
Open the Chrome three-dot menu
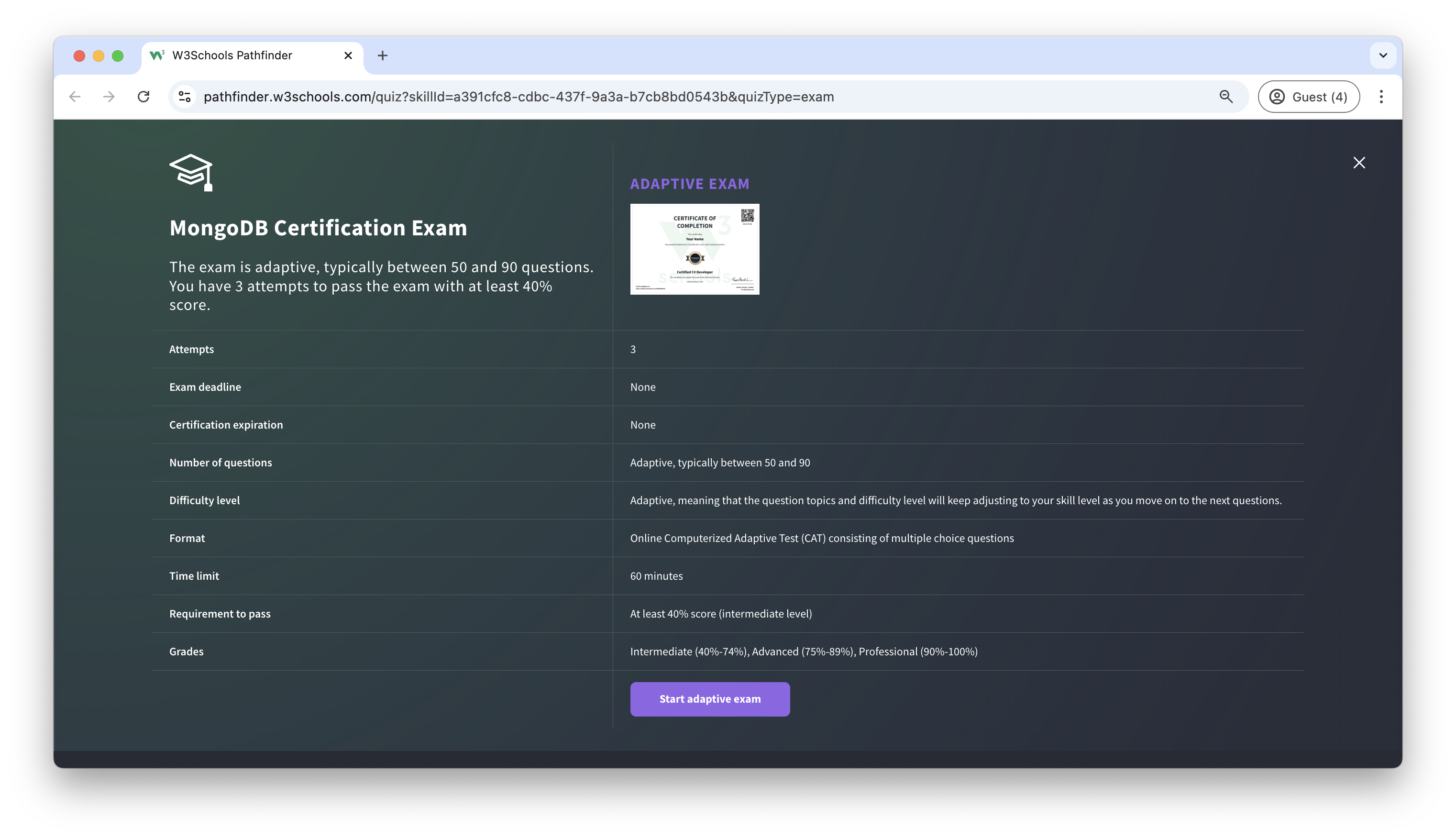[1380, 97]
